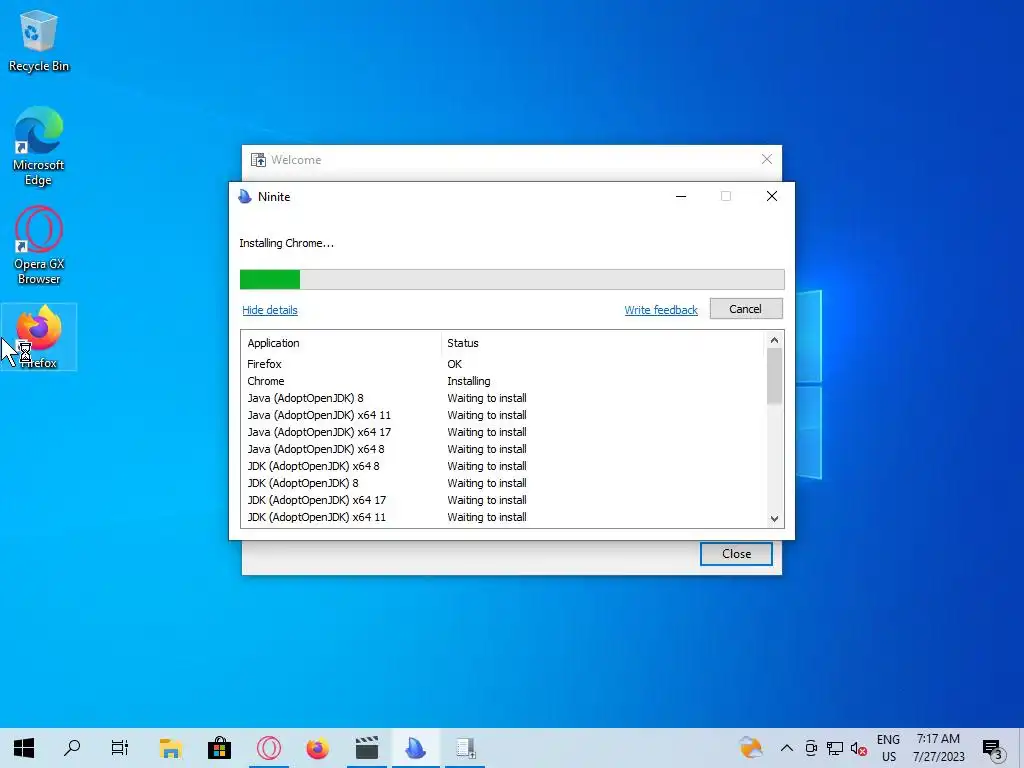
Task: Open the ENG US language indicator
Action: coord(888,748)
